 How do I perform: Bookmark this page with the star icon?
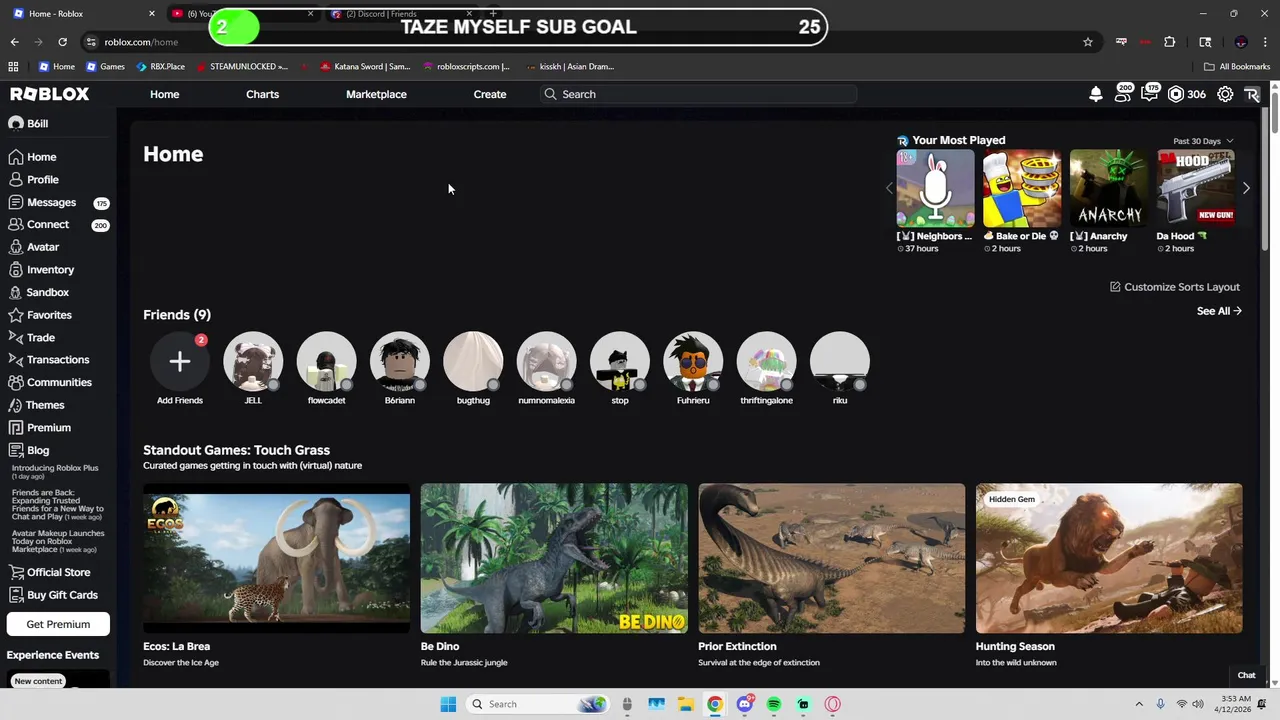click(1088, 42)
